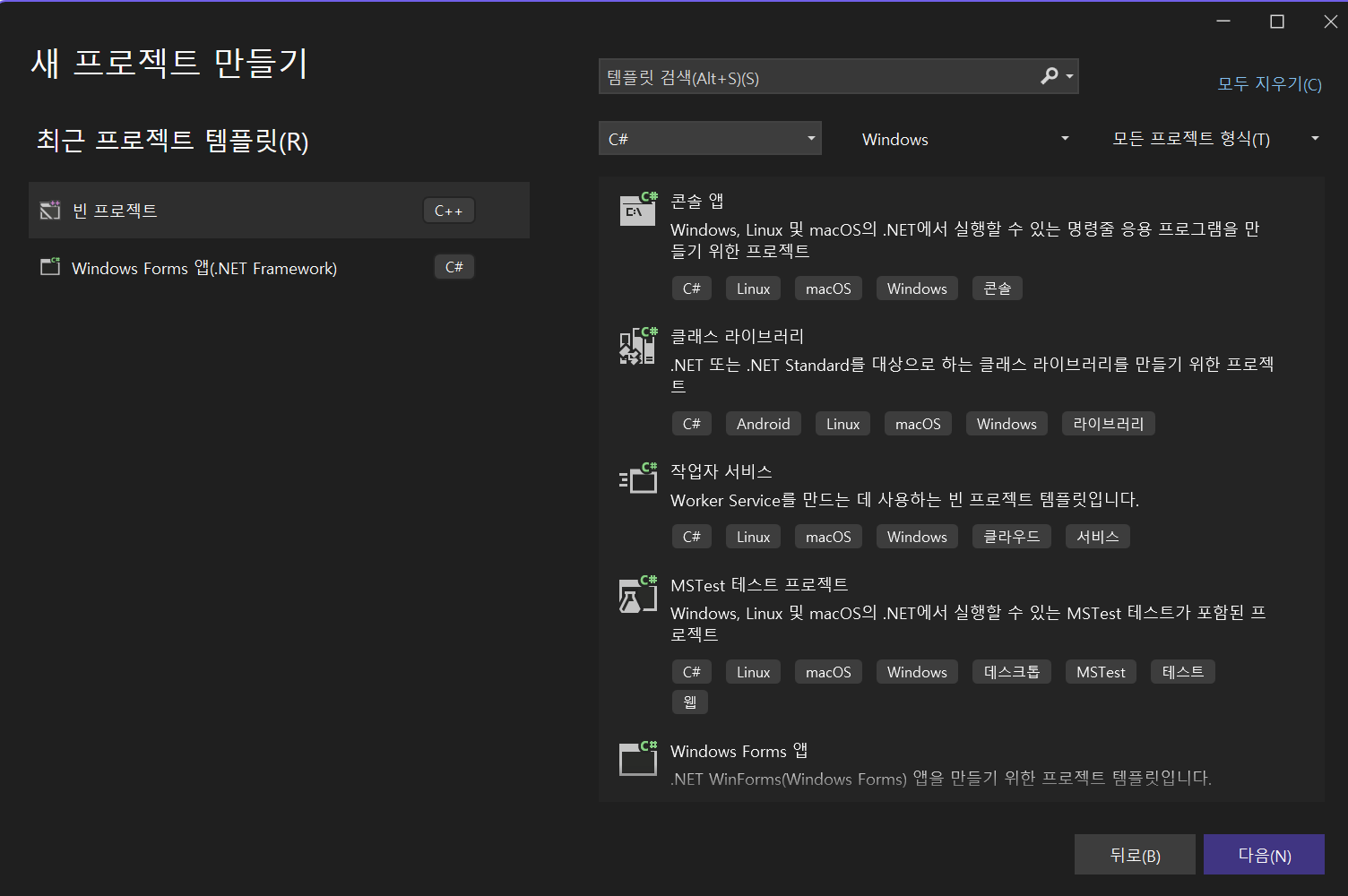1348x896 pixels.
Task: Click the 뒤로(B) back button
Action: (x=1135, y=855)
